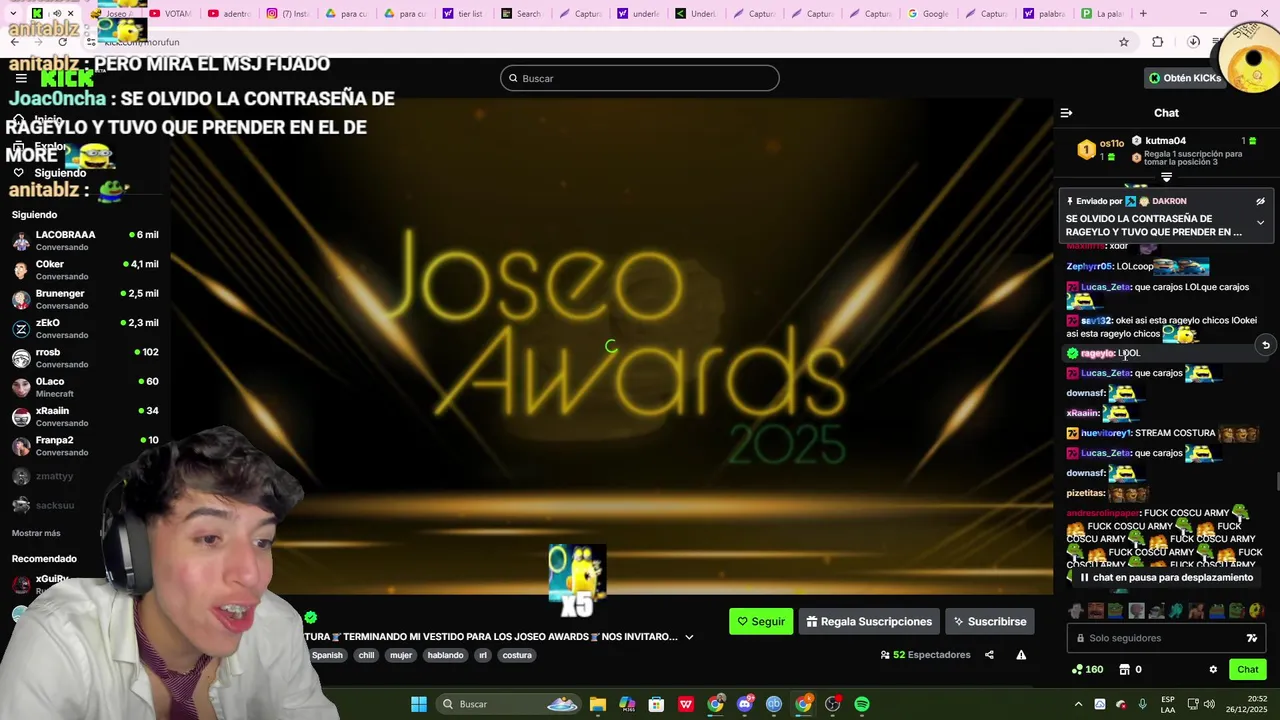Open WPS Office taskbar icon
This screenshot has height=720, width=1280.
coord(686,704)
